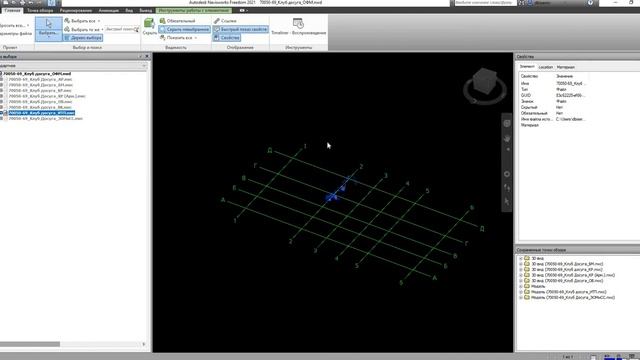This screenshot has height=360, width=640.
Task: Open the steering wheel on navigation bar
Action: tap(507, 123)
